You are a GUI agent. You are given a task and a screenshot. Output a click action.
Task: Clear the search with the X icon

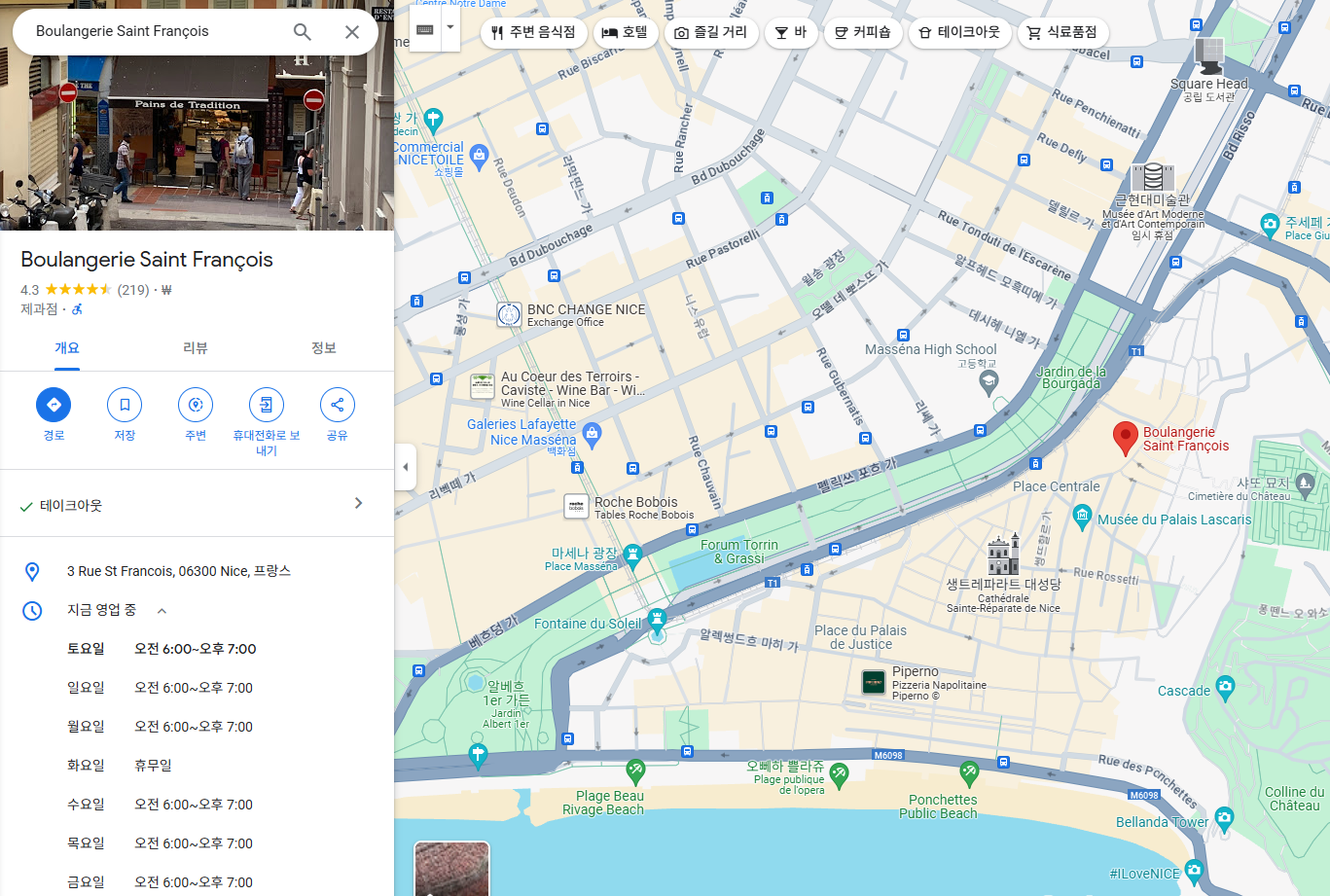click(352, 32)
